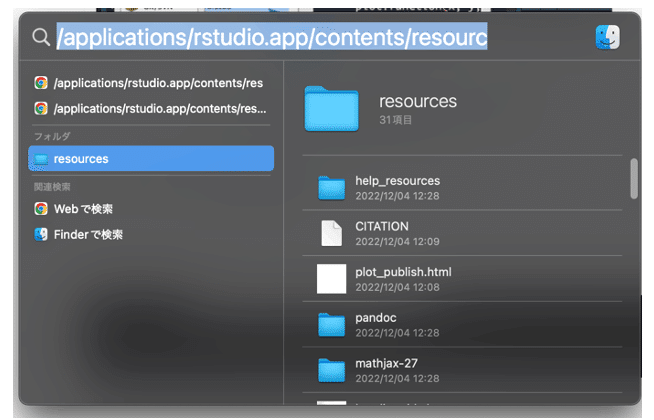Select the CITATION file name
The image size is (654, 420).
tap(382, 226)
